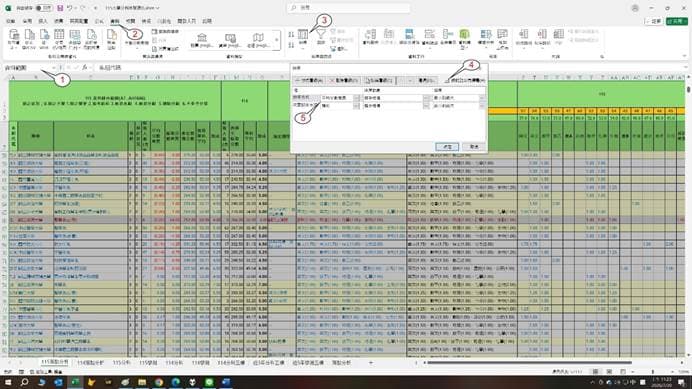
Task: Click the Save icon in title bar
Action: [60, 8]
